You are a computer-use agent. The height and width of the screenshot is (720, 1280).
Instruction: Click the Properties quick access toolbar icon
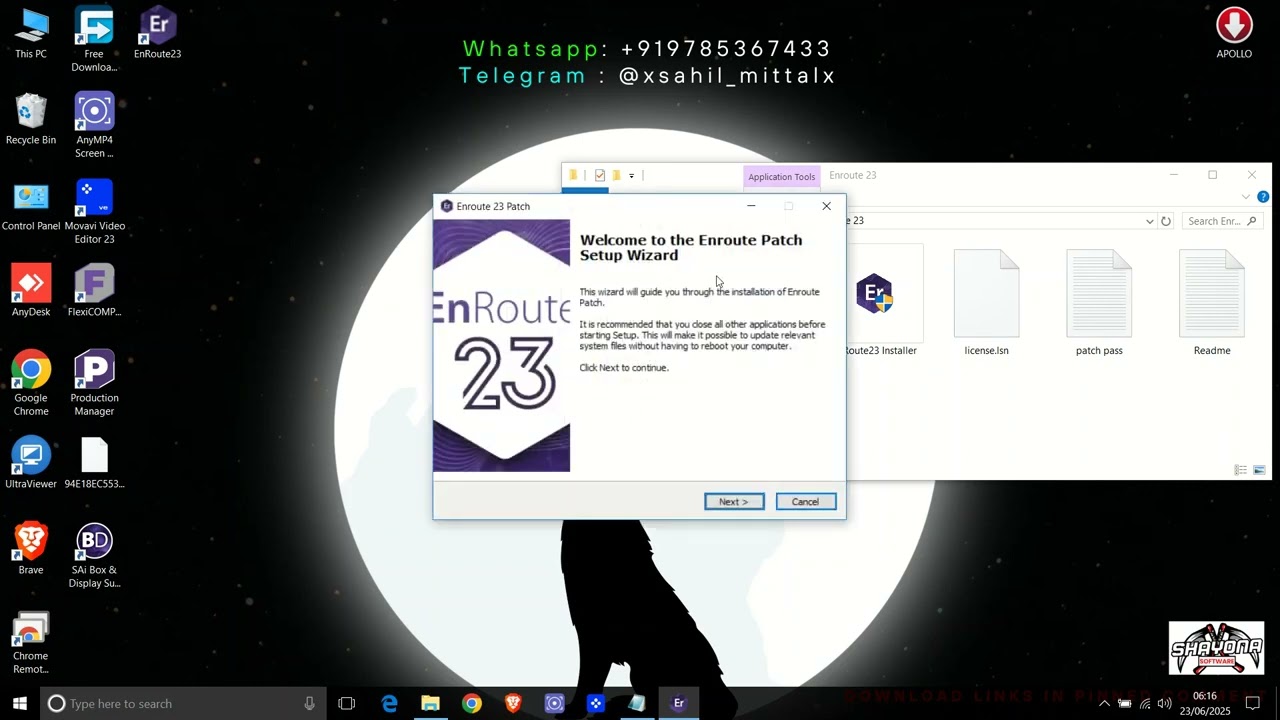pyautogui.click(x=599, y=175)
